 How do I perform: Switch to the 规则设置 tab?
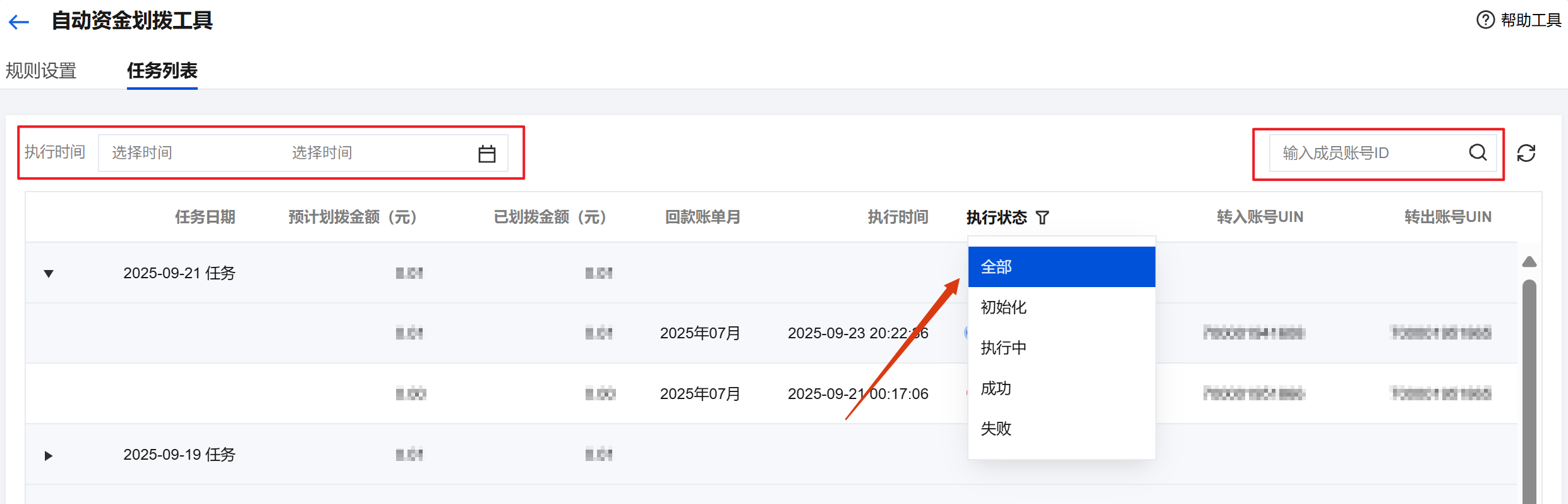coord(41,70)
